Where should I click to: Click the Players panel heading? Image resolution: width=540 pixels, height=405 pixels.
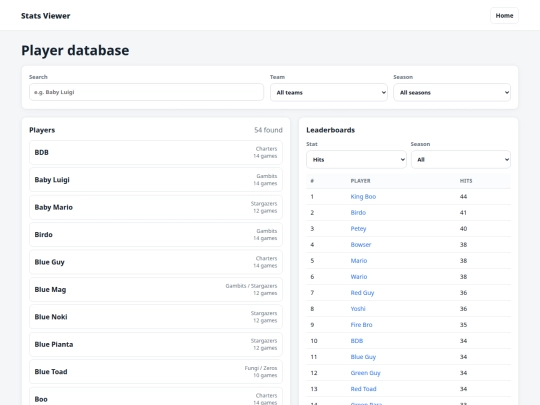coord(42,130)
